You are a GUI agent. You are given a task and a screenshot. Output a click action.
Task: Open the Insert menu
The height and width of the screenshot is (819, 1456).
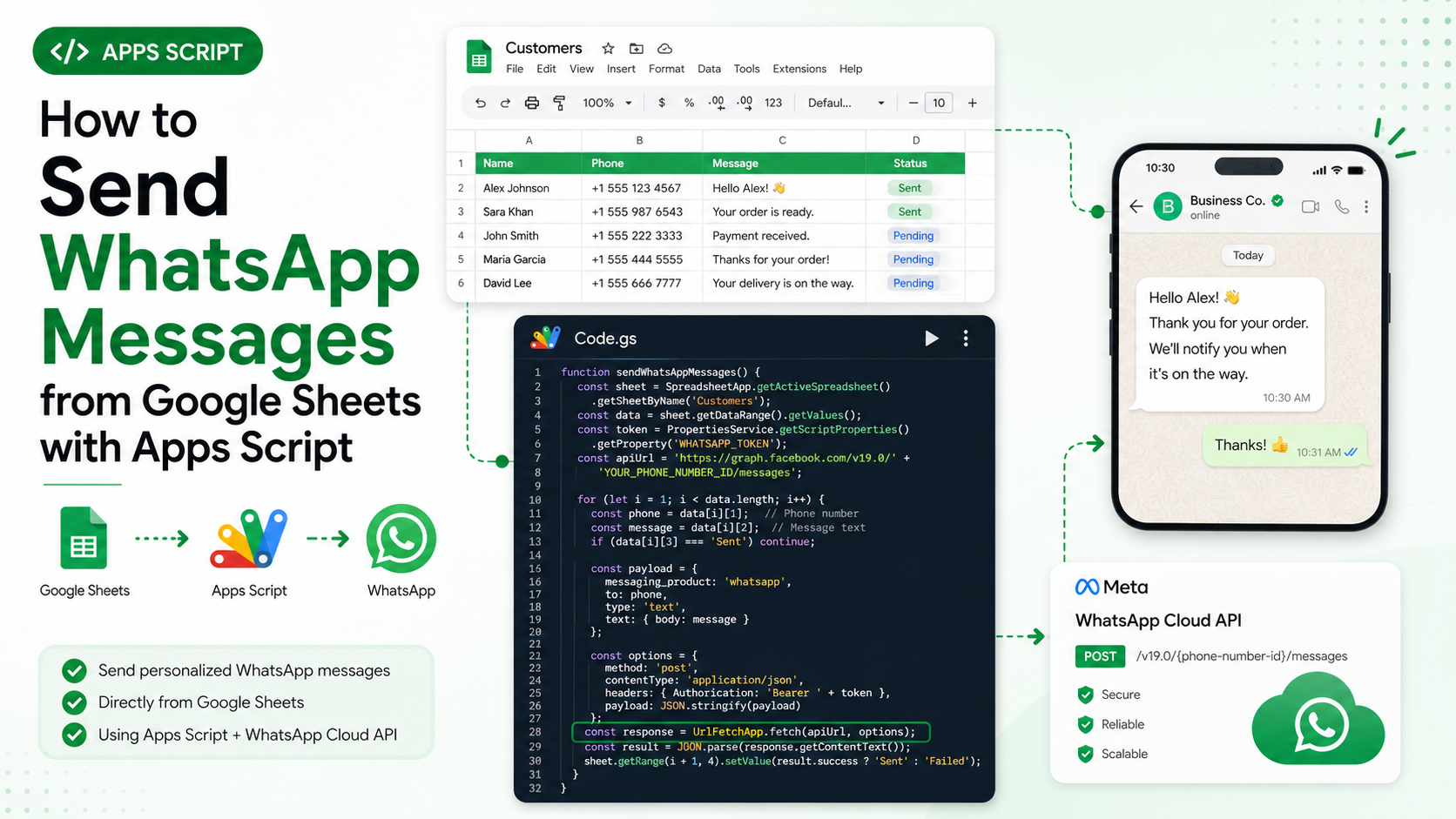621,69
